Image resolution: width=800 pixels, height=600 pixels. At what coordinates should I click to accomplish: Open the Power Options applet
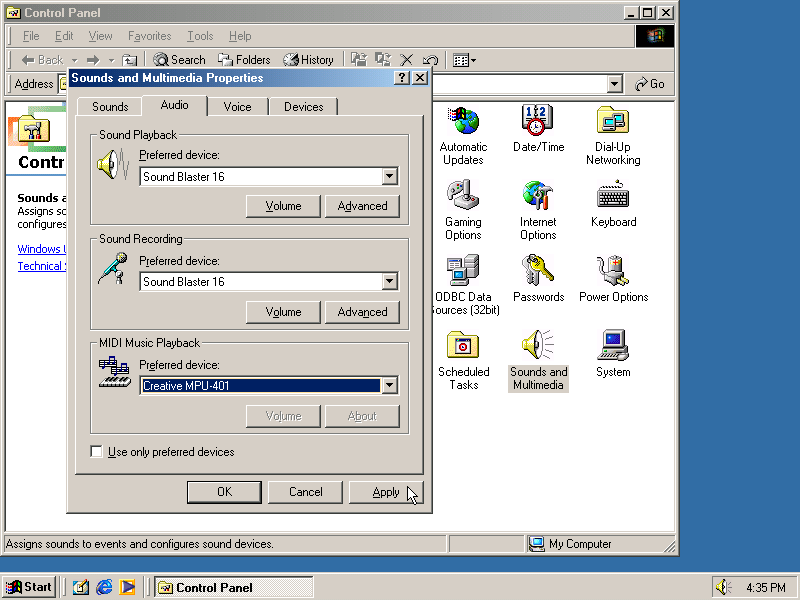coord(612,272)
